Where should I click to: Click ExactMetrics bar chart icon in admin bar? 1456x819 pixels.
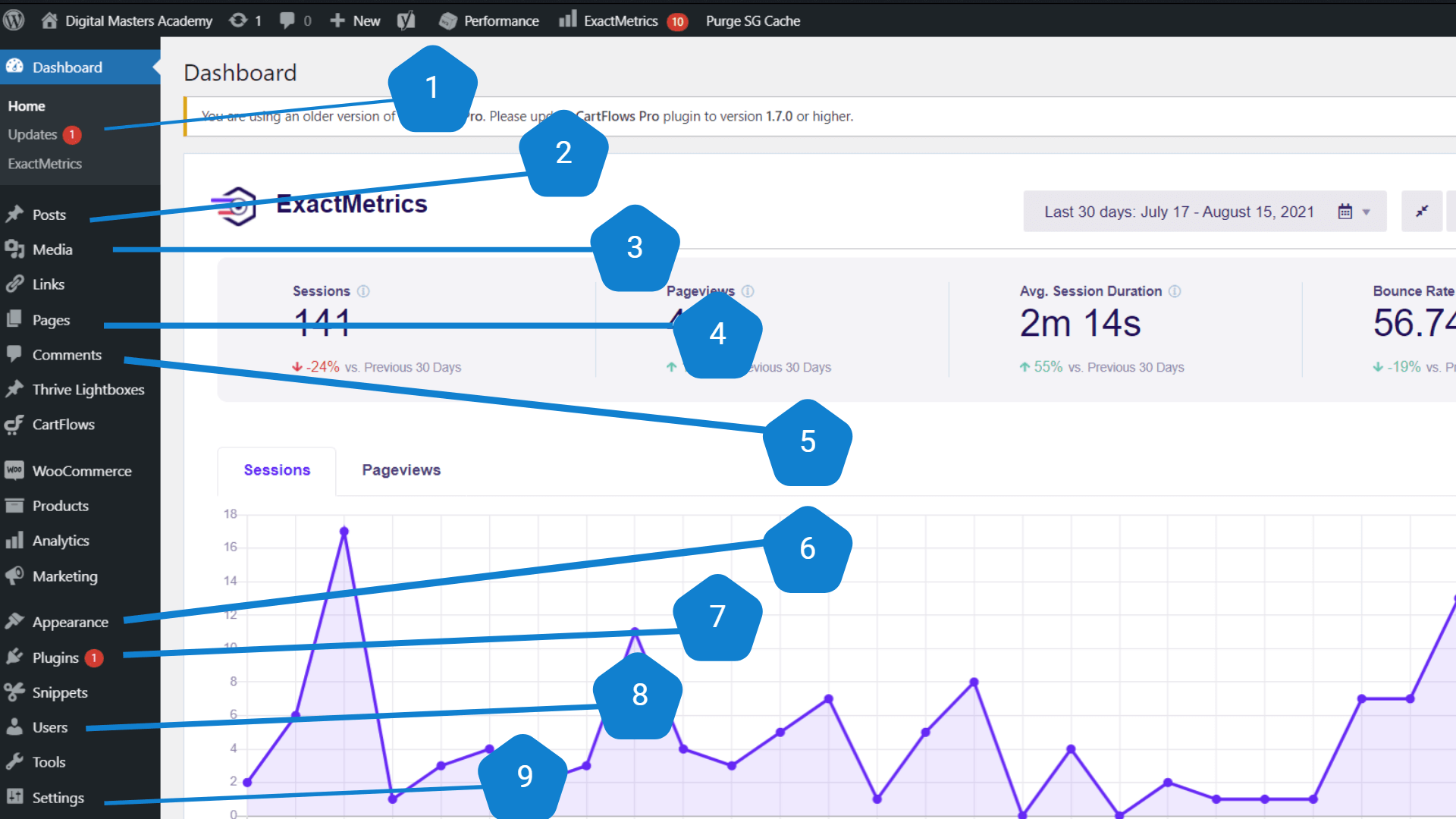(x=568, y=19)
